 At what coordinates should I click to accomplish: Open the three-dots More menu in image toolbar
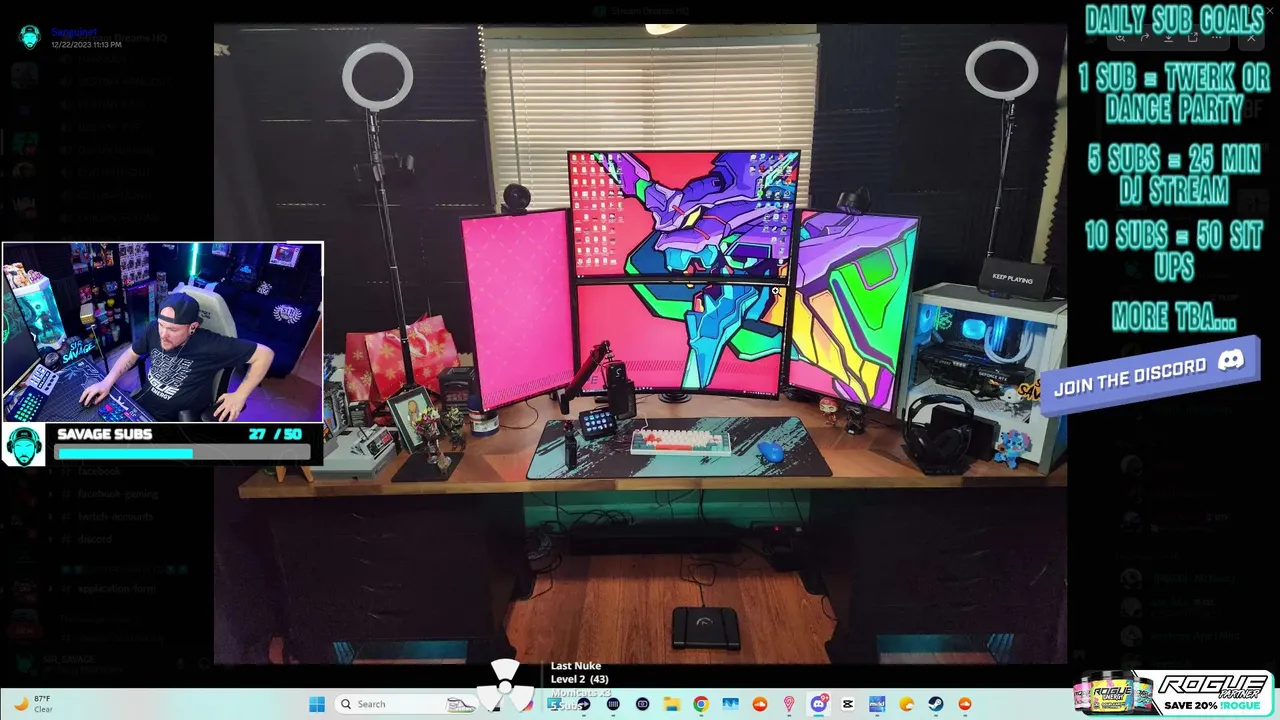click(x=1217, y=38)
